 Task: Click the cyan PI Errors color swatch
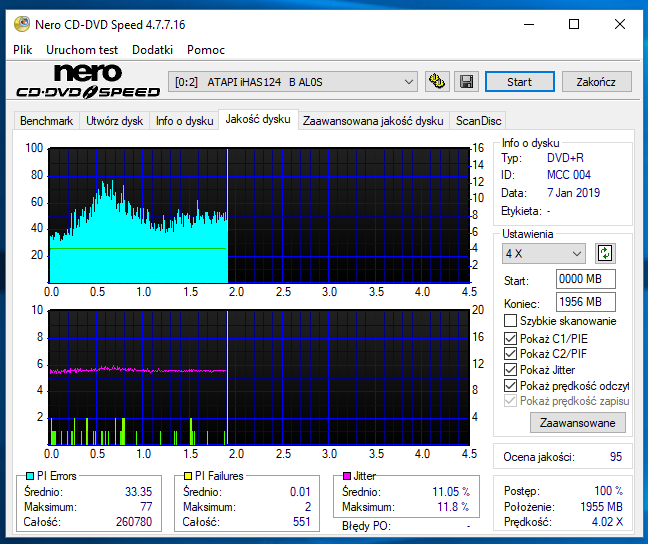pyautogui.click(x=30, y=476)
